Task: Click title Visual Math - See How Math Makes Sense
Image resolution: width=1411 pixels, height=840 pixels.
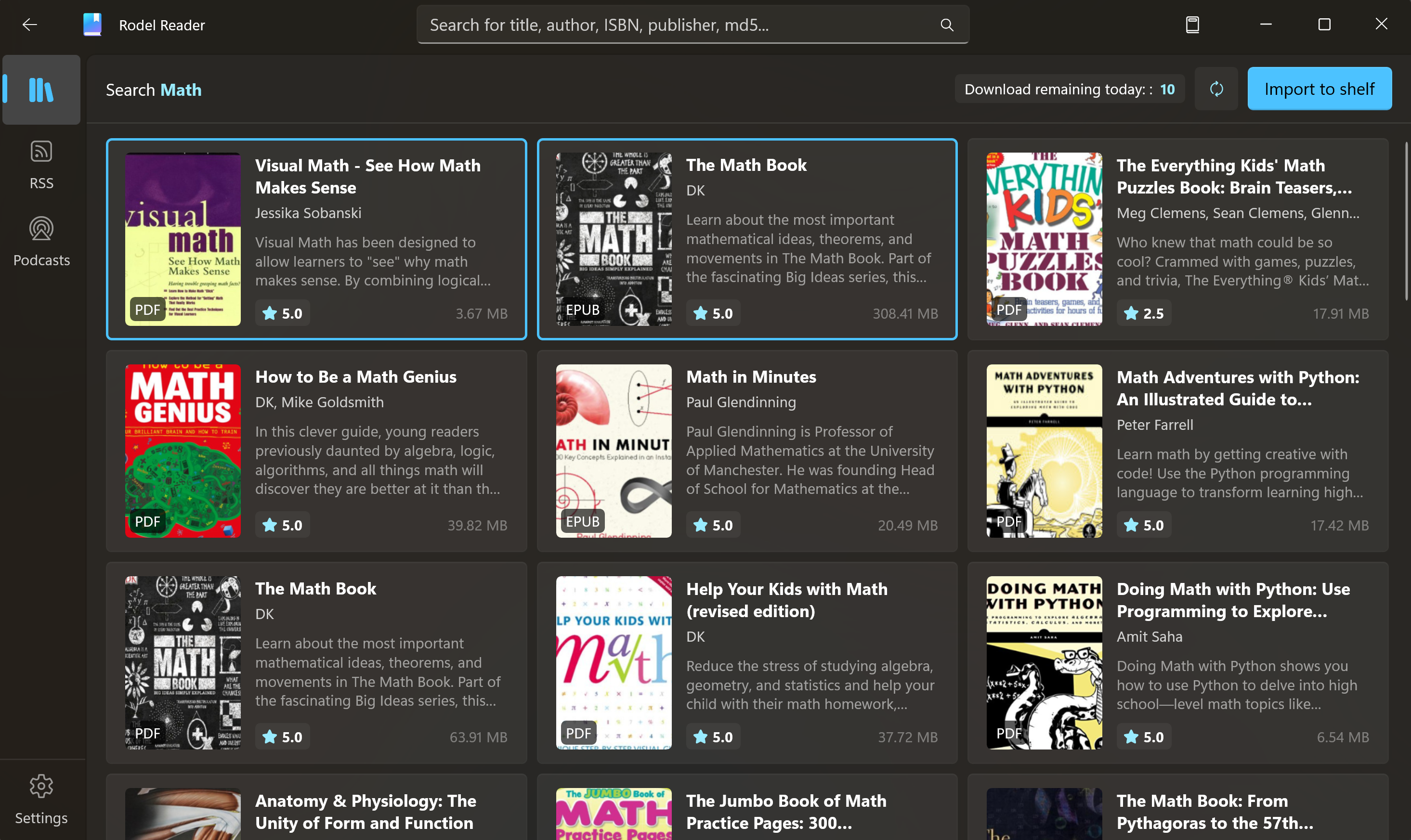Action: tap(368, 176)
